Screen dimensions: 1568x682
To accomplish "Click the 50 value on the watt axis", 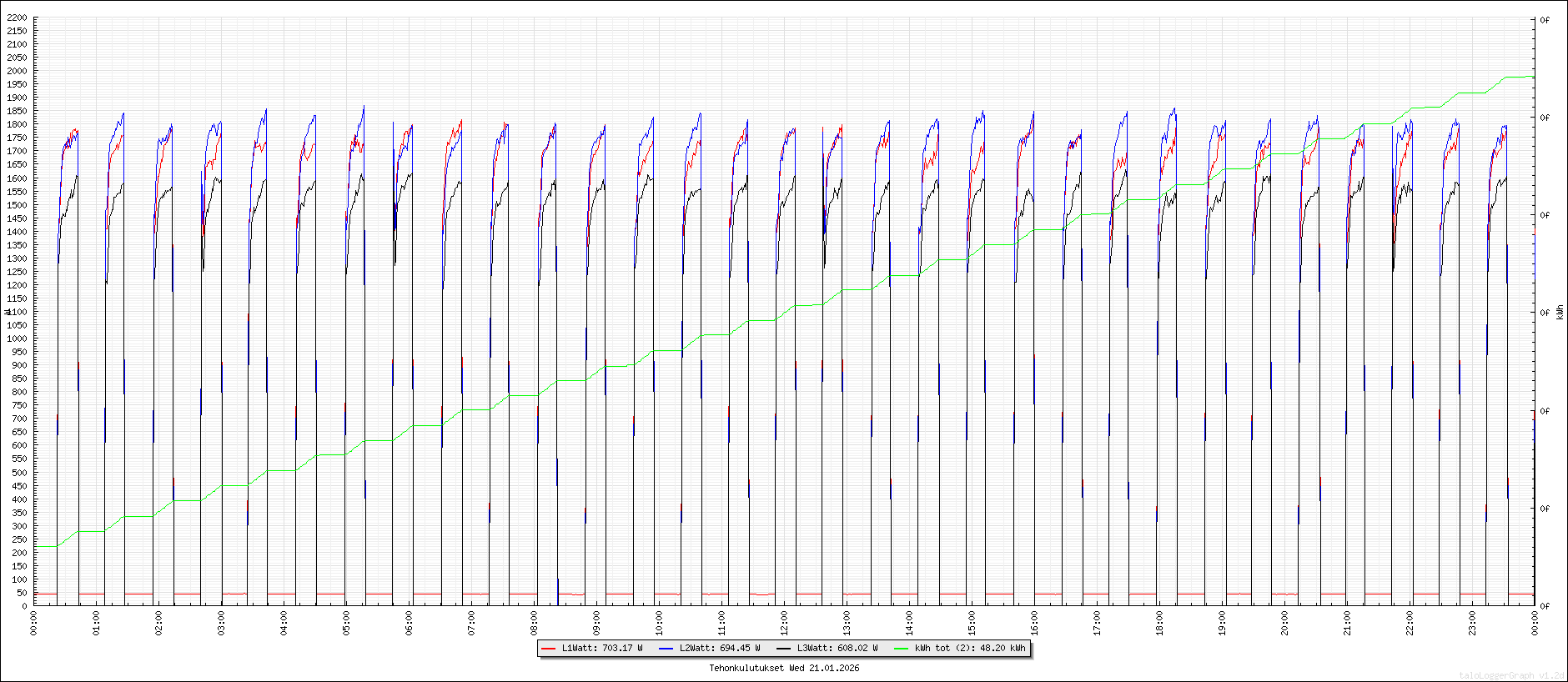I will coord(22,593).
